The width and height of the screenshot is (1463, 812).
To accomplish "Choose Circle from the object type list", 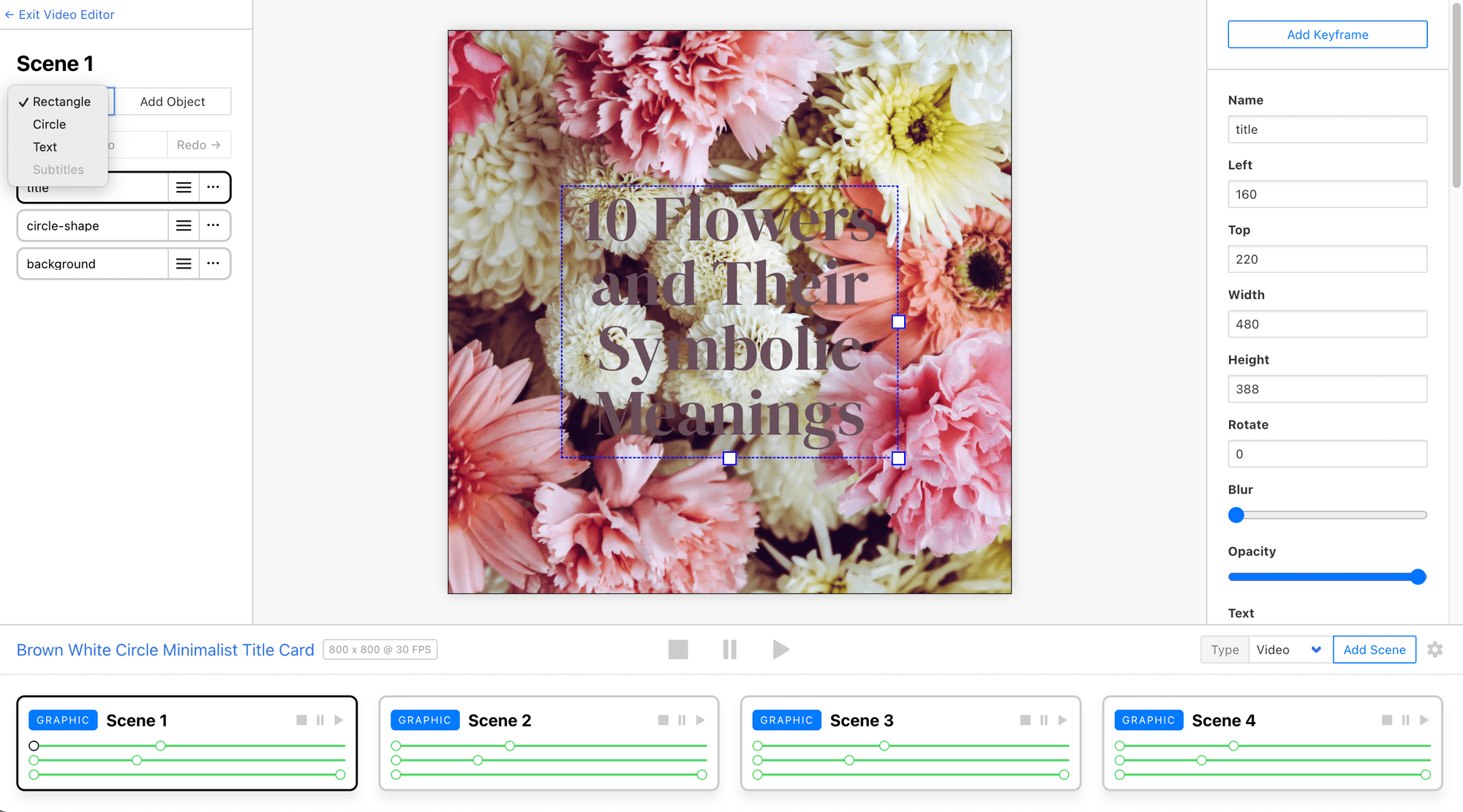I will coord(49,124).
